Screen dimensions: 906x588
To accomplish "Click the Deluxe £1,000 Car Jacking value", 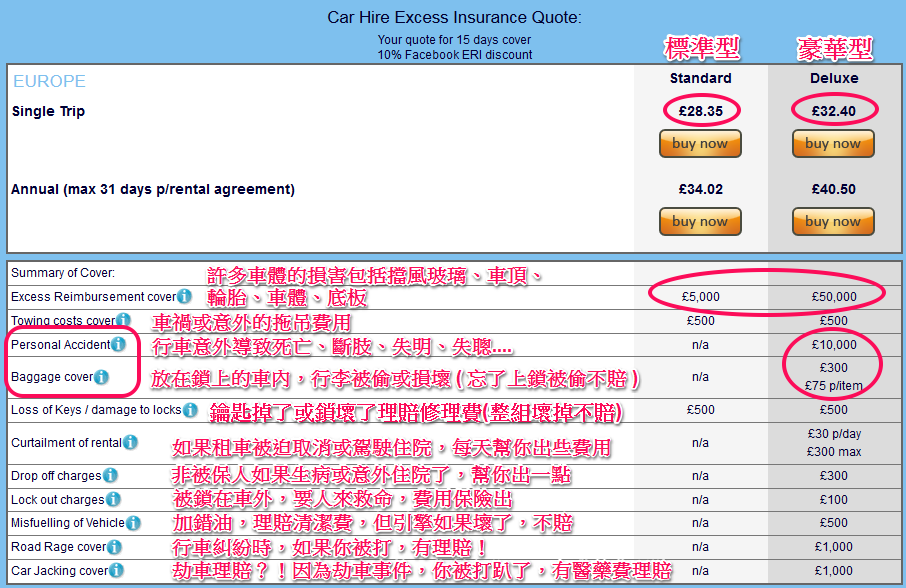I will [x=834, y=571].
